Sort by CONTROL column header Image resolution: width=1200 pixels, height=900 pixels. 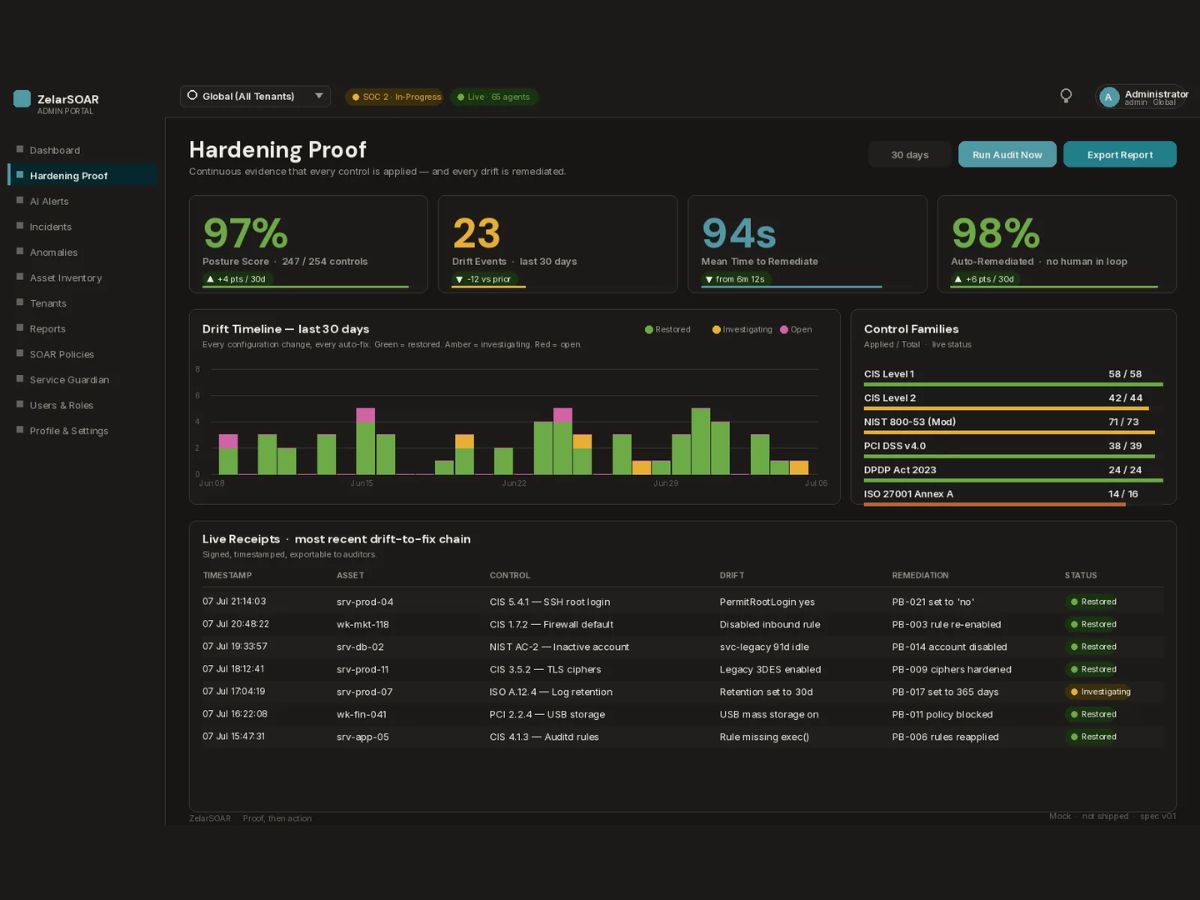point(510,575)
